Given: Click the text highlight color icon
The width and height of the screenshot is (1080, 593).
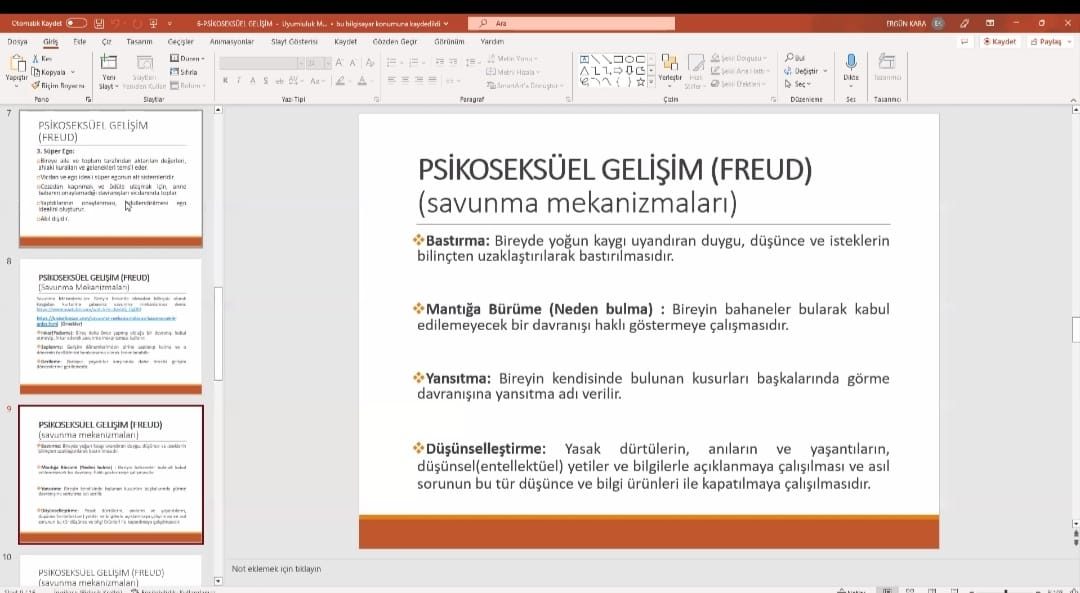Looking at the screenshot, I should [340, 81].
